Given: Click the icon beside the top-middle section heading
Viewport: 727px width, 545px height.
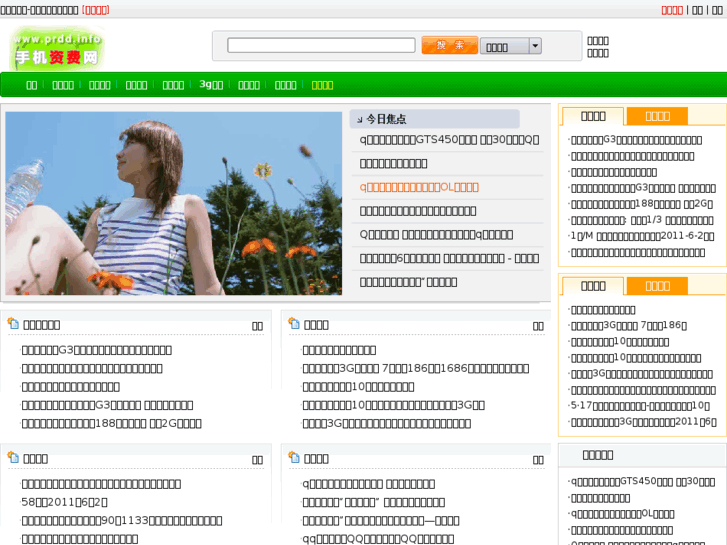Looking at the screenshot, I should tap(294, 324).
